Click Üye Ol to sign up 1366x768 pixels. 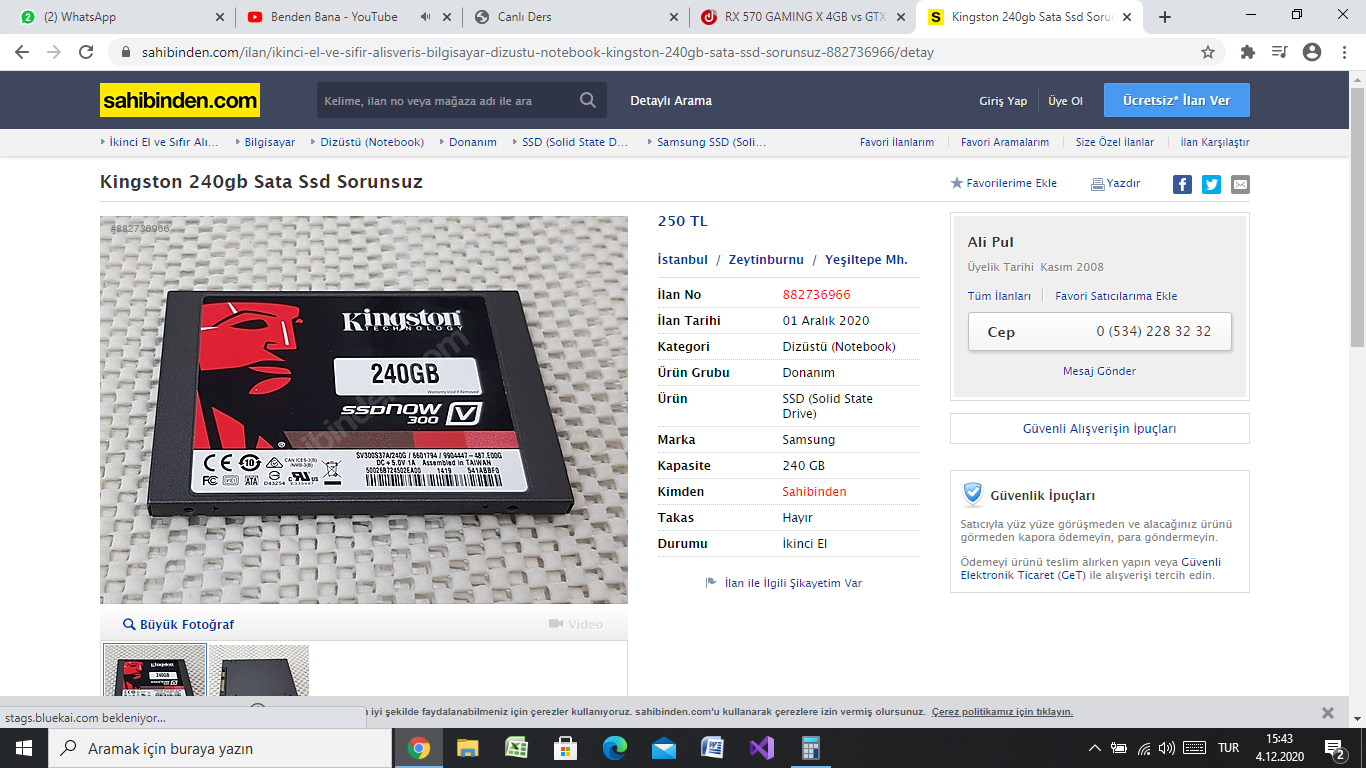pyautogui.click(x=1065, y=101)
